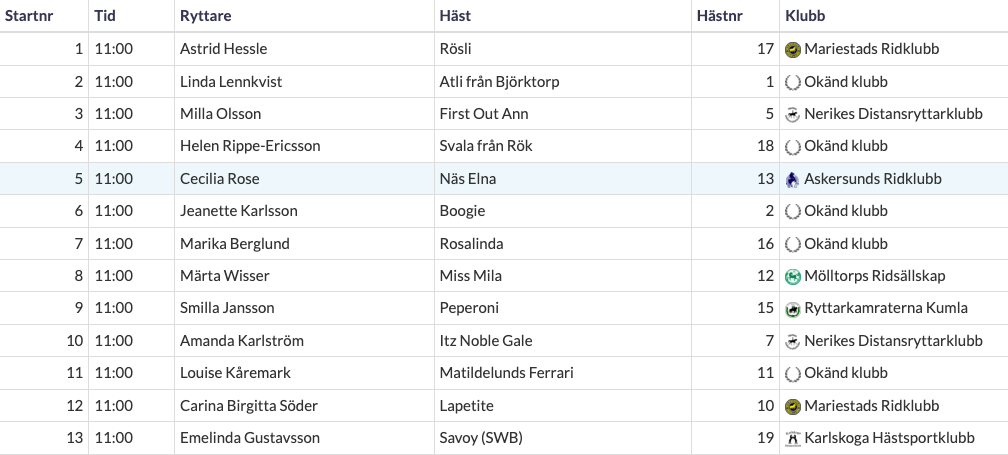The height and width of the screenshot is (455, 1008).
Task: Open rider Astrid Hessle's entry
Action: [x=224, y=49]
